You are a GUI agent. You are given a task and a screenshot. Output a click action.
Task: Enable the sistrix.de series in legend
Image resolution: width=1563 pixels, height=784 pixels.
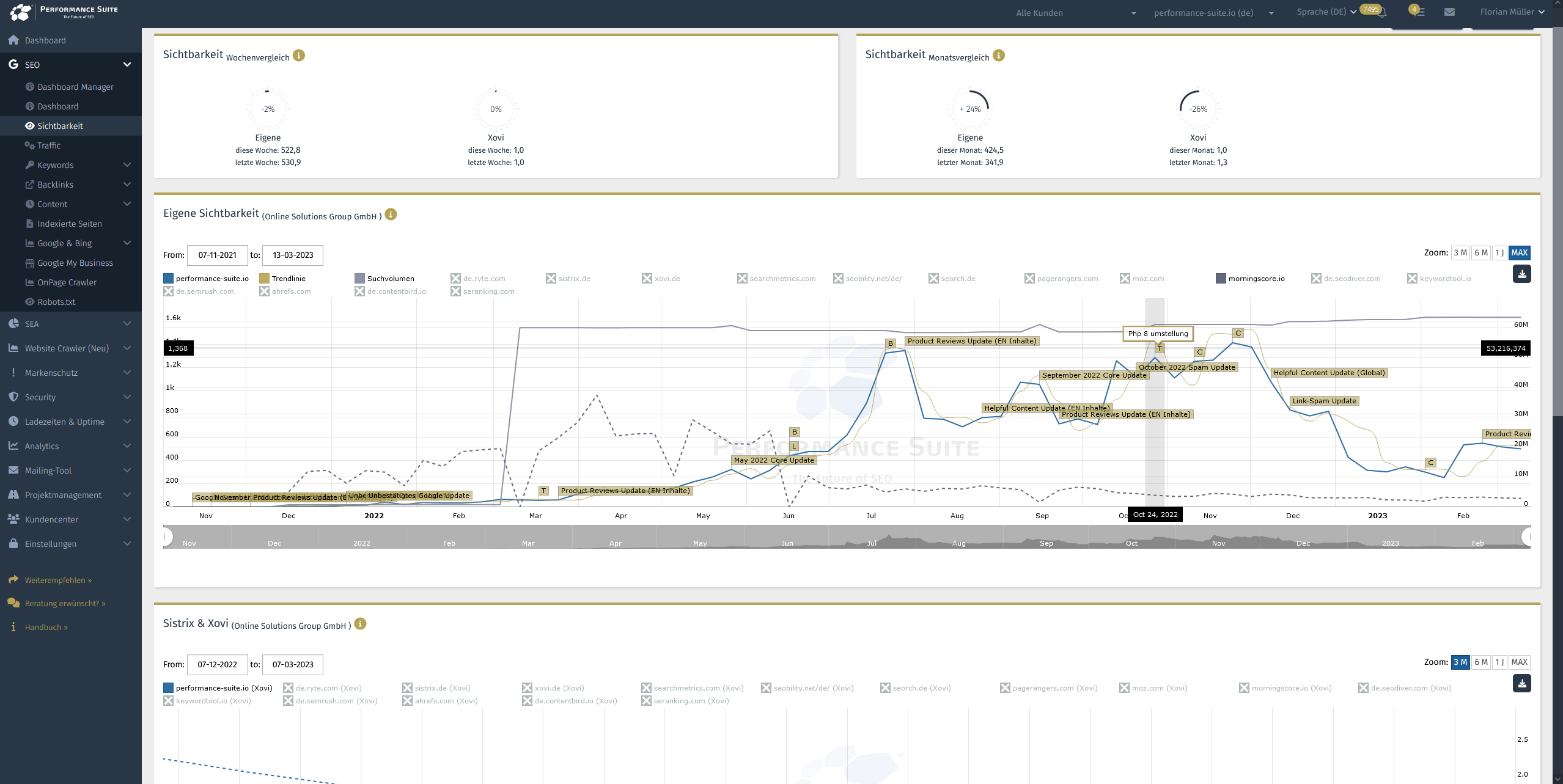551,279
